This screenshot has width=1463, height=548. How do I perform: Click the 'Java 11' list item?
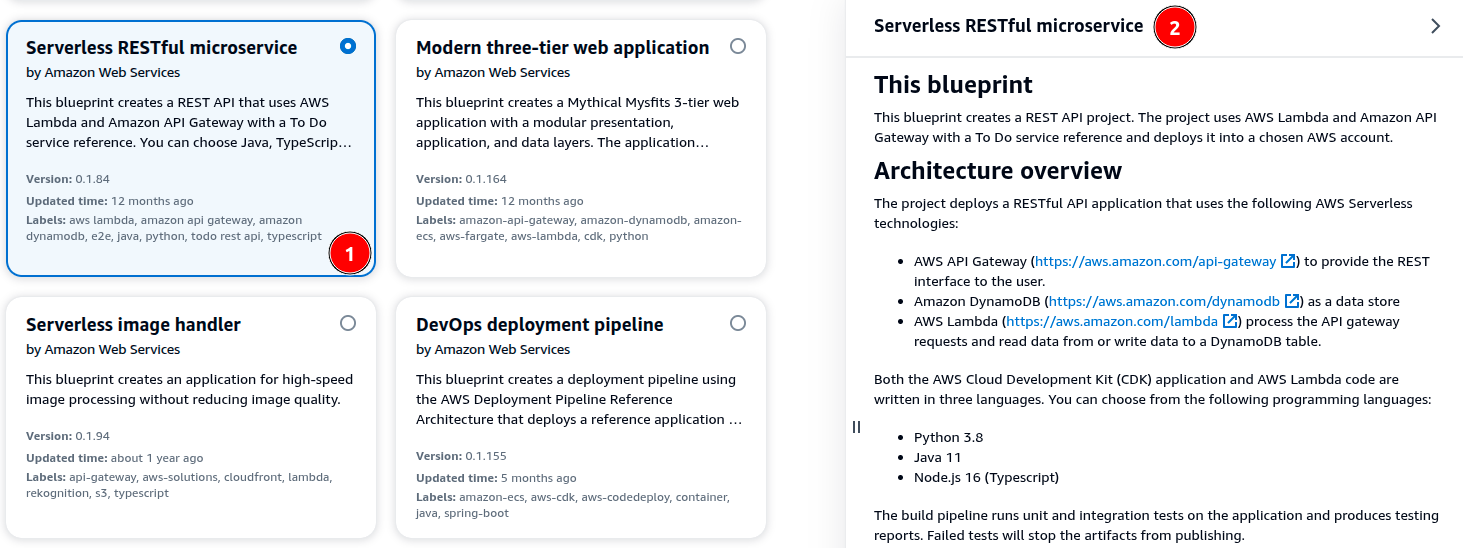pos(938,457)
